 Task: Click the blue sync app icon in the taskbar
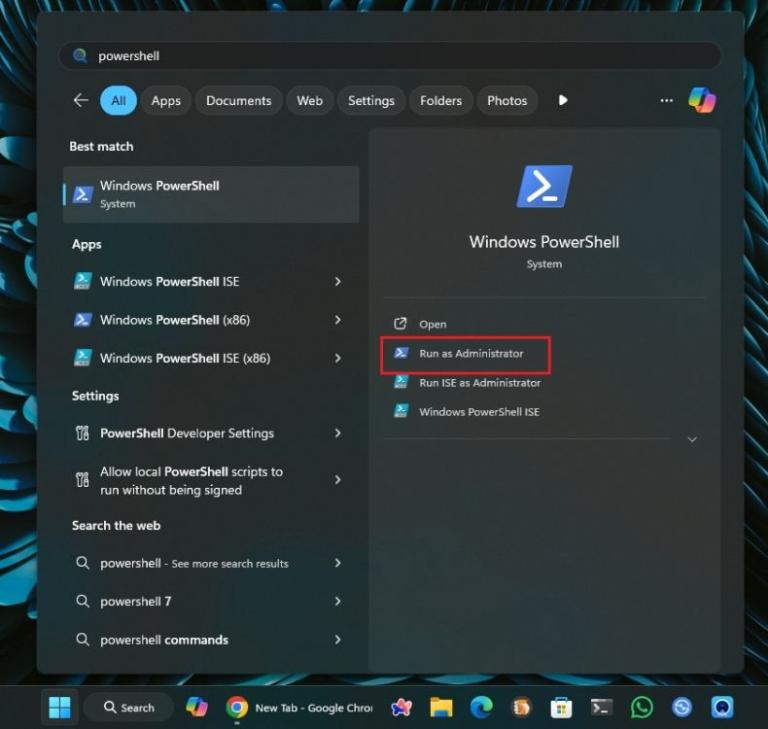pos(682,707)
